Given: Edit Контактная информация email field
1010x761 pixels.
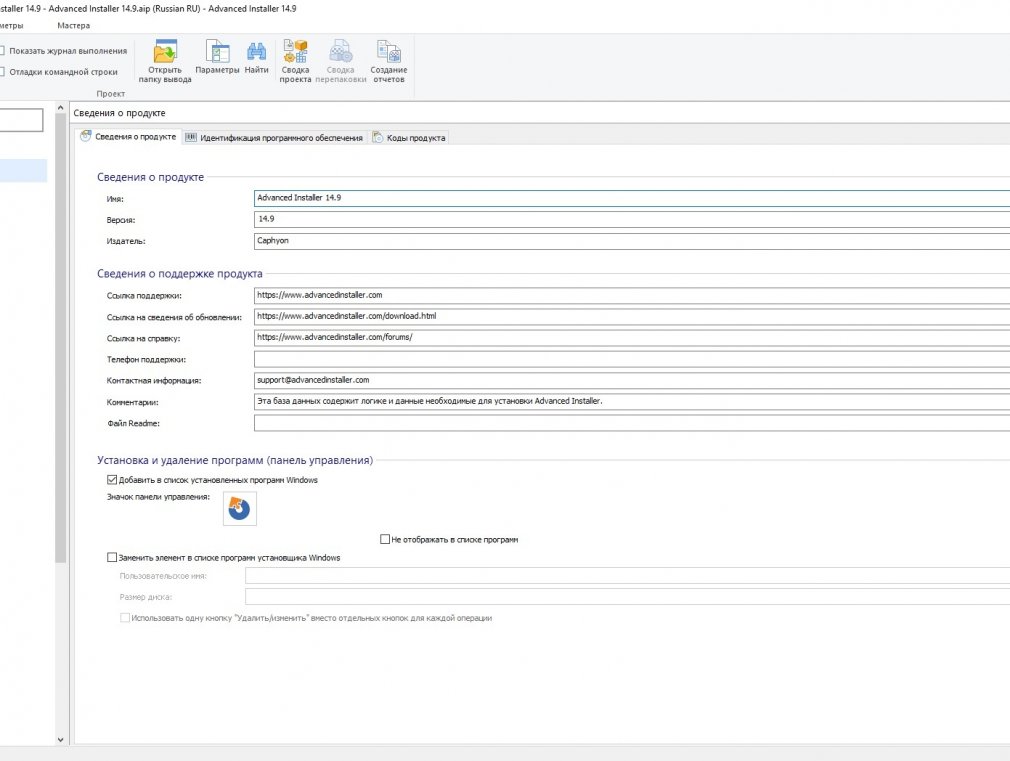Looking at the screenshot, I should 632,380.
